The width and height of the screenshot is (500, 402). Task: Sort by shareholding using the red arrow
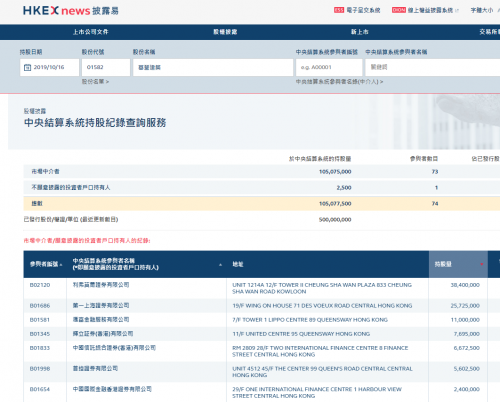coord(482,264)
